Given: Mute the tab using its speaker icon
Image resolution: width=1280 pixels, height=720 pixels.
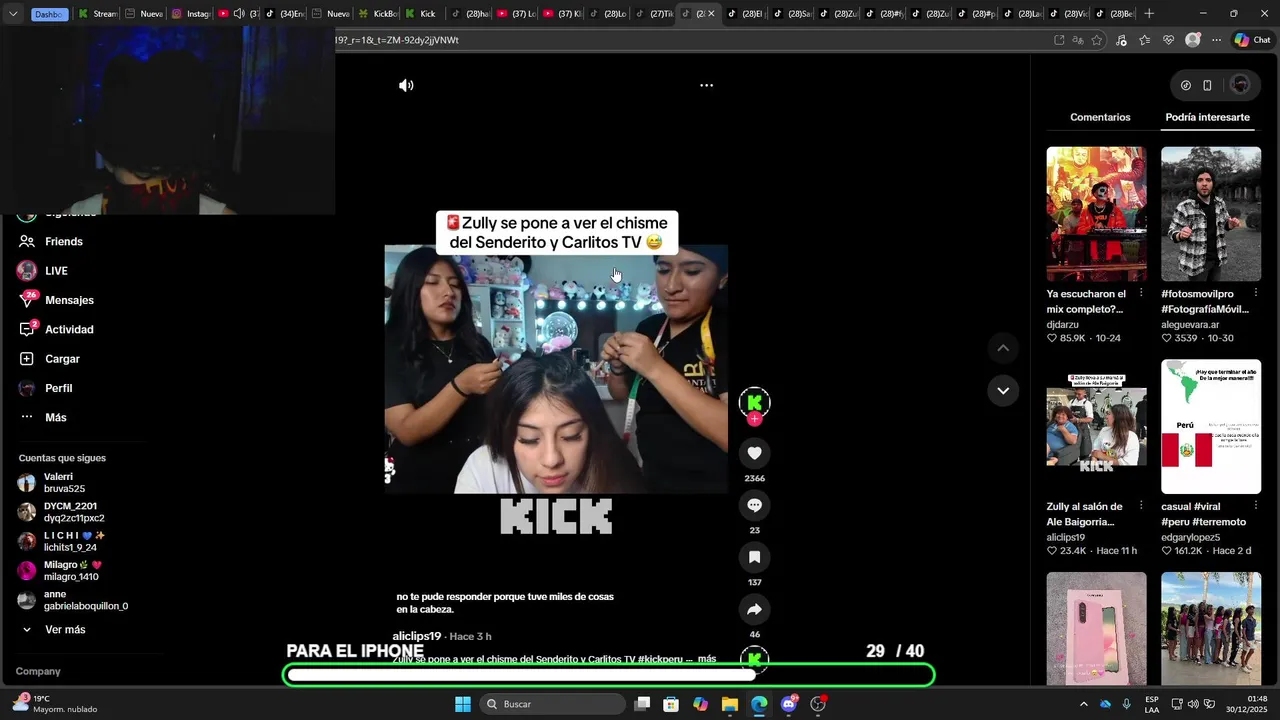Looking at the screenshot, I should tap(239, 14).
